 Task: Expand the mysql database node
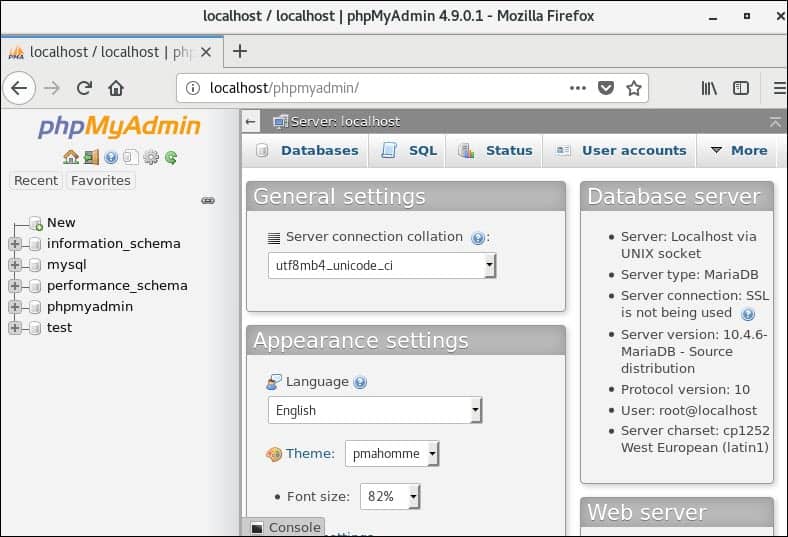click(x=15, y=265)
